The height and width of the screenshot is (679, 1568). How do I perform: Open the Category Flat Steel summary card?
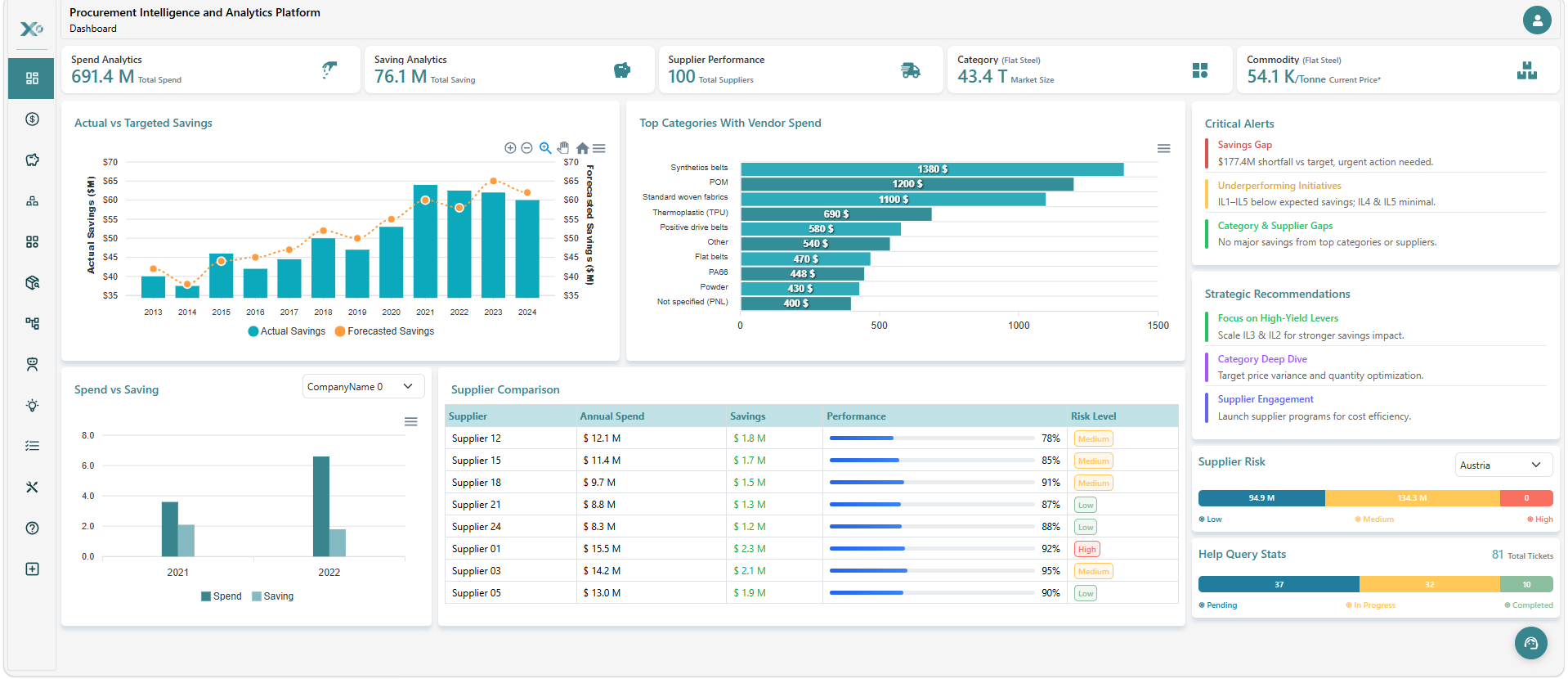1089,70
